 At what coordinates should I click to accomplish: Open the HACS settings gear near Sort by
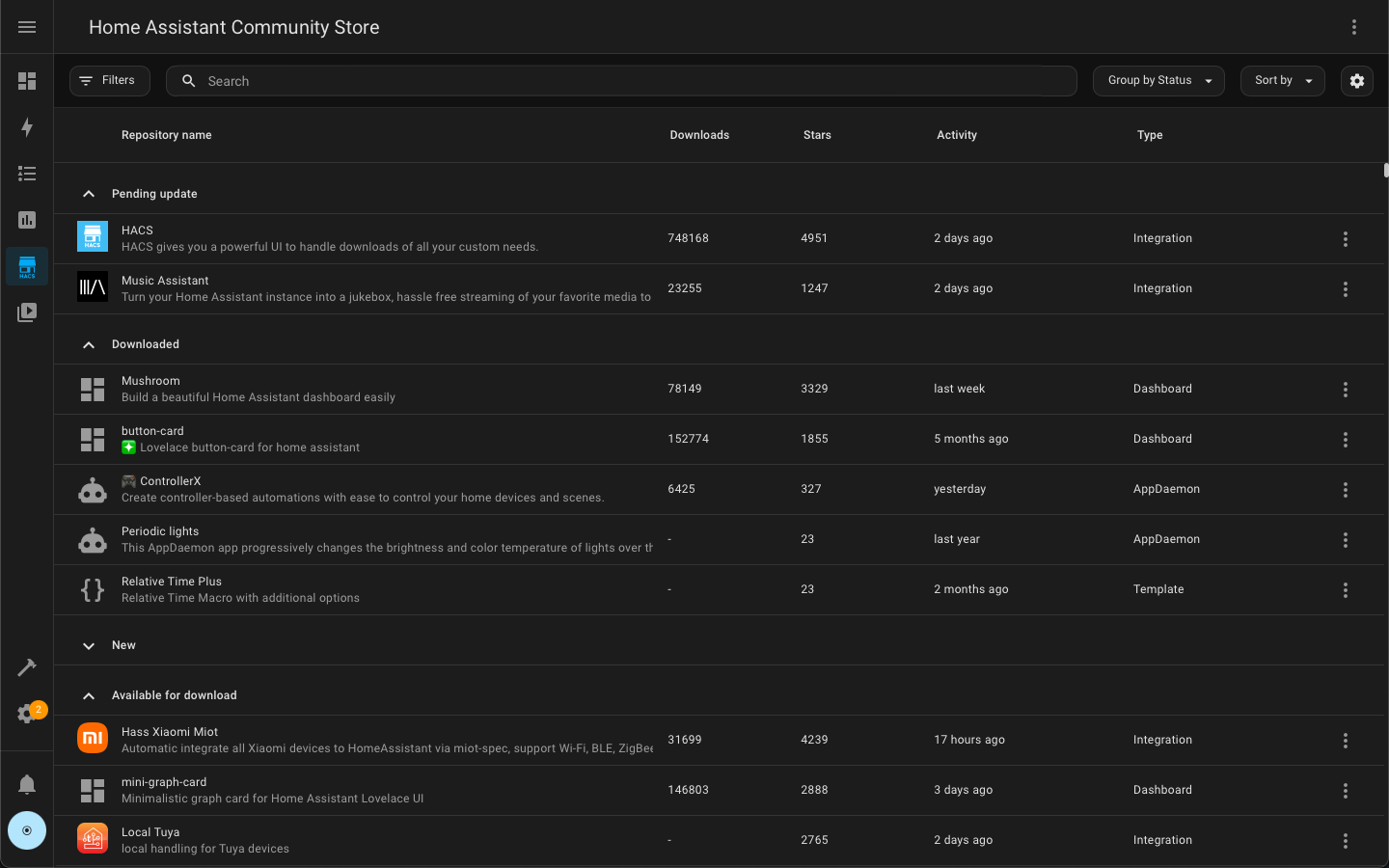click(1357, 81)
